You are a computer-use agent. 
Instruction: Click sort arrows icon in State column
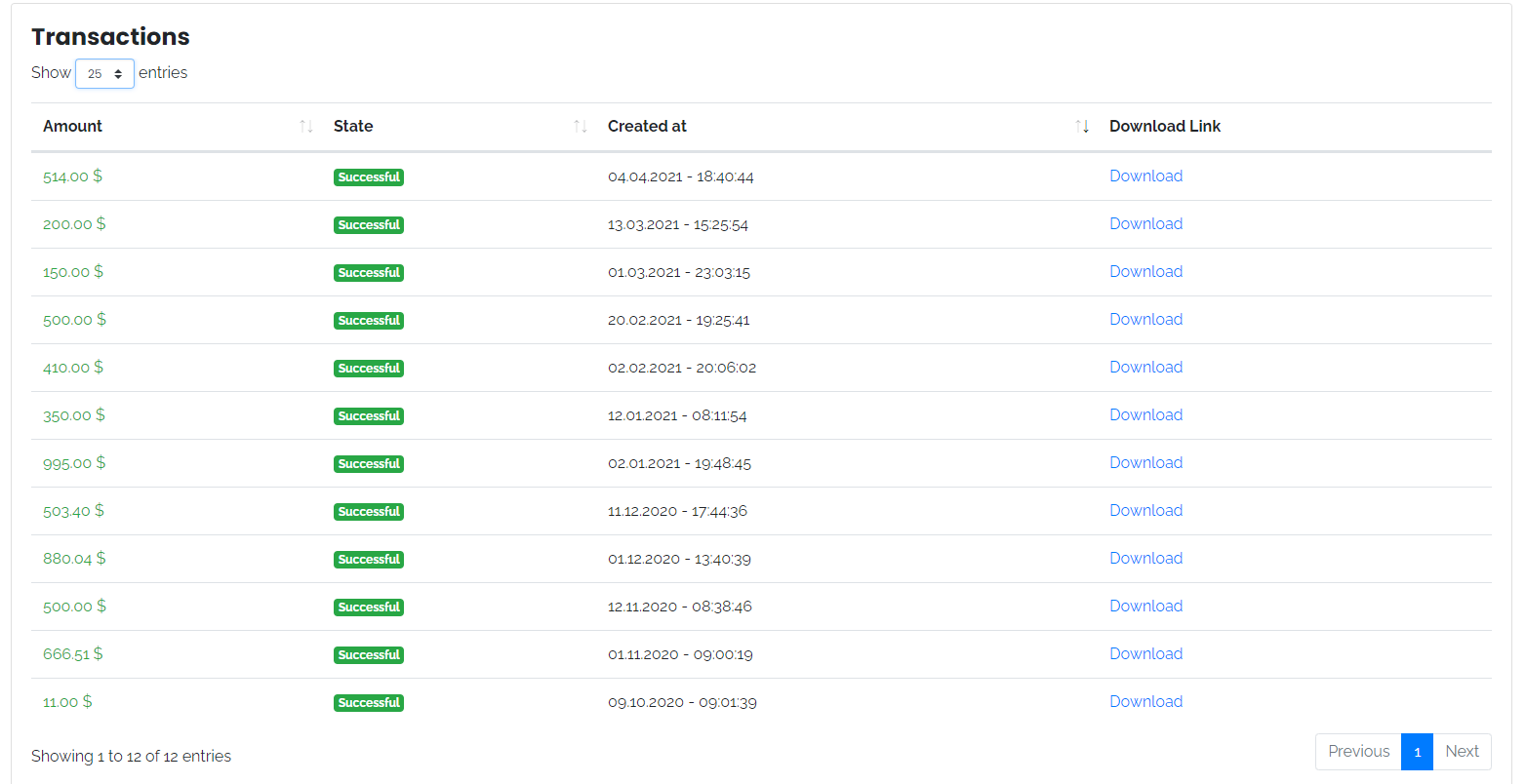[581, 127]
